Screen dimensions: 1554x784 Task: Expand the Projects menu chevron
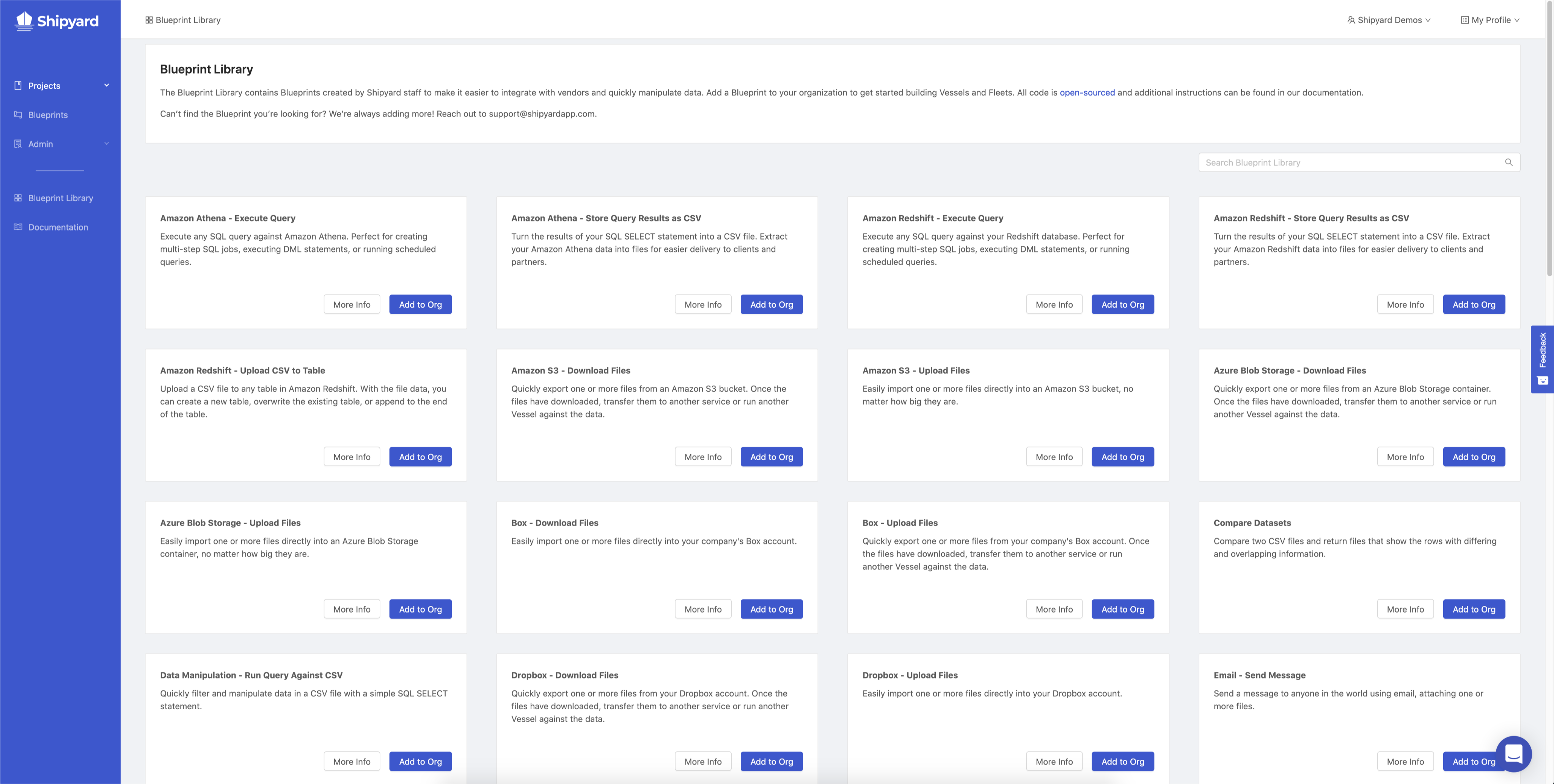(107, 85)
